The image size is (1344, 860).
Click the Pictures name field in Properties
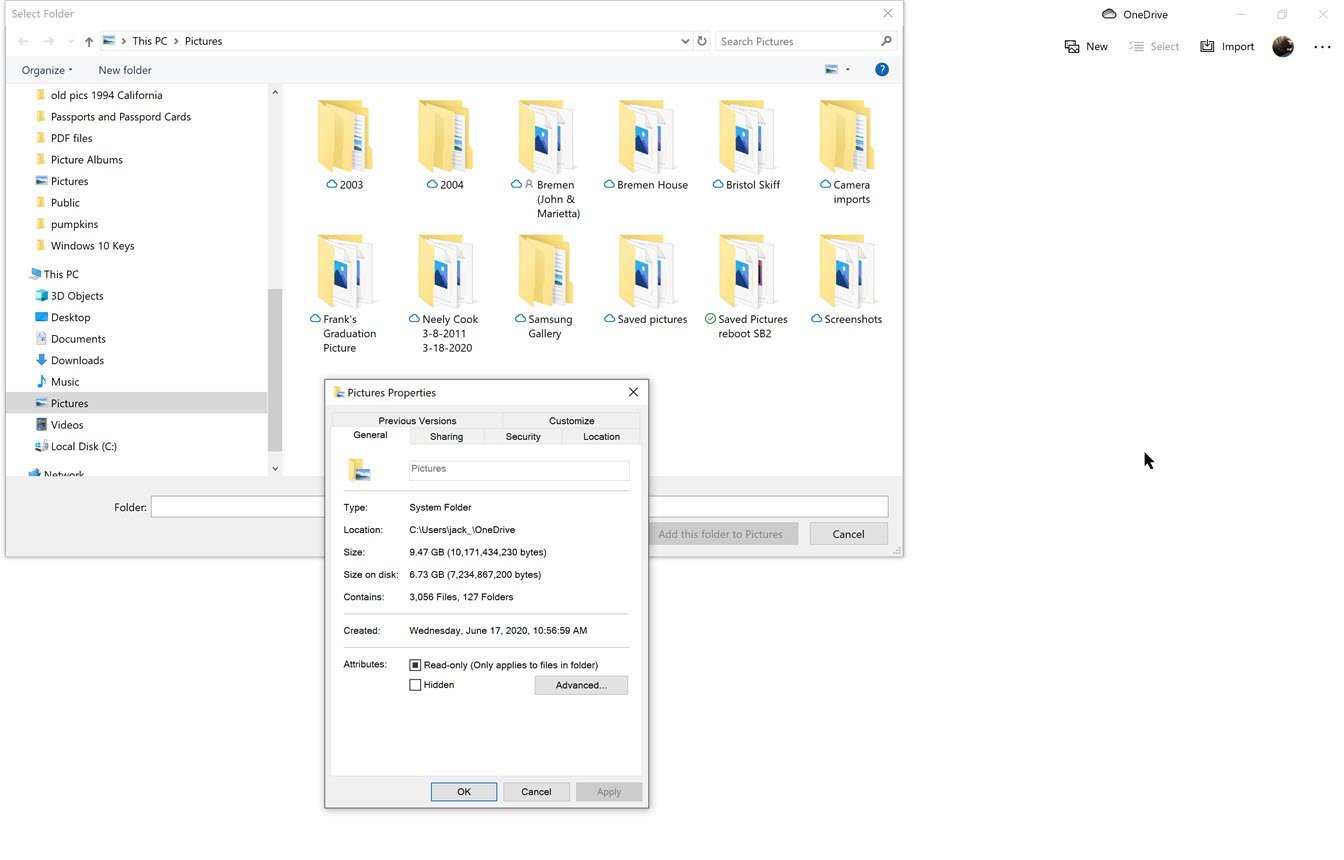tap(519, 469)
